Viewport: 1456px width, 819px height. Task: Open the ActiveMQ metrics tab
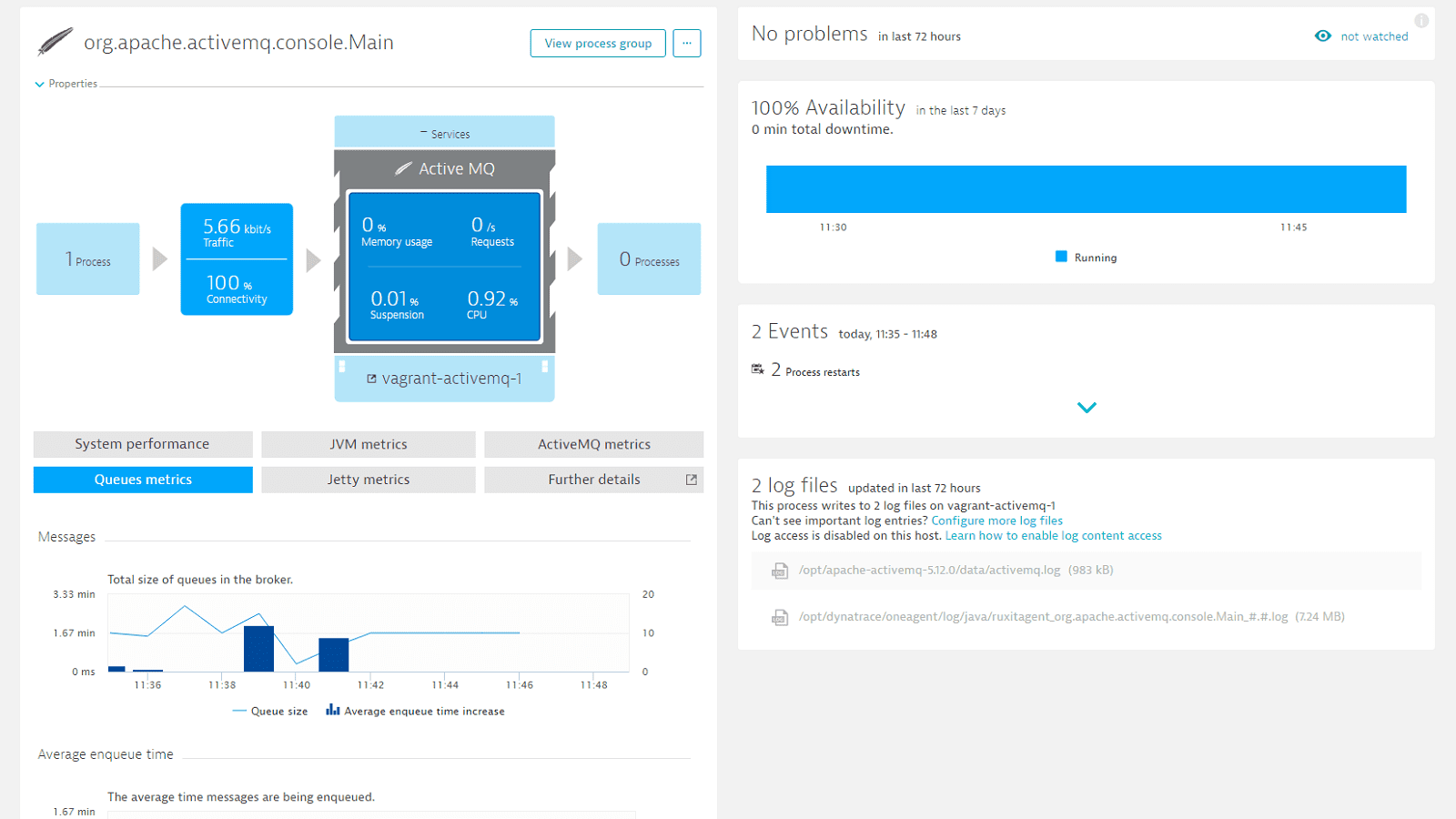594,444
